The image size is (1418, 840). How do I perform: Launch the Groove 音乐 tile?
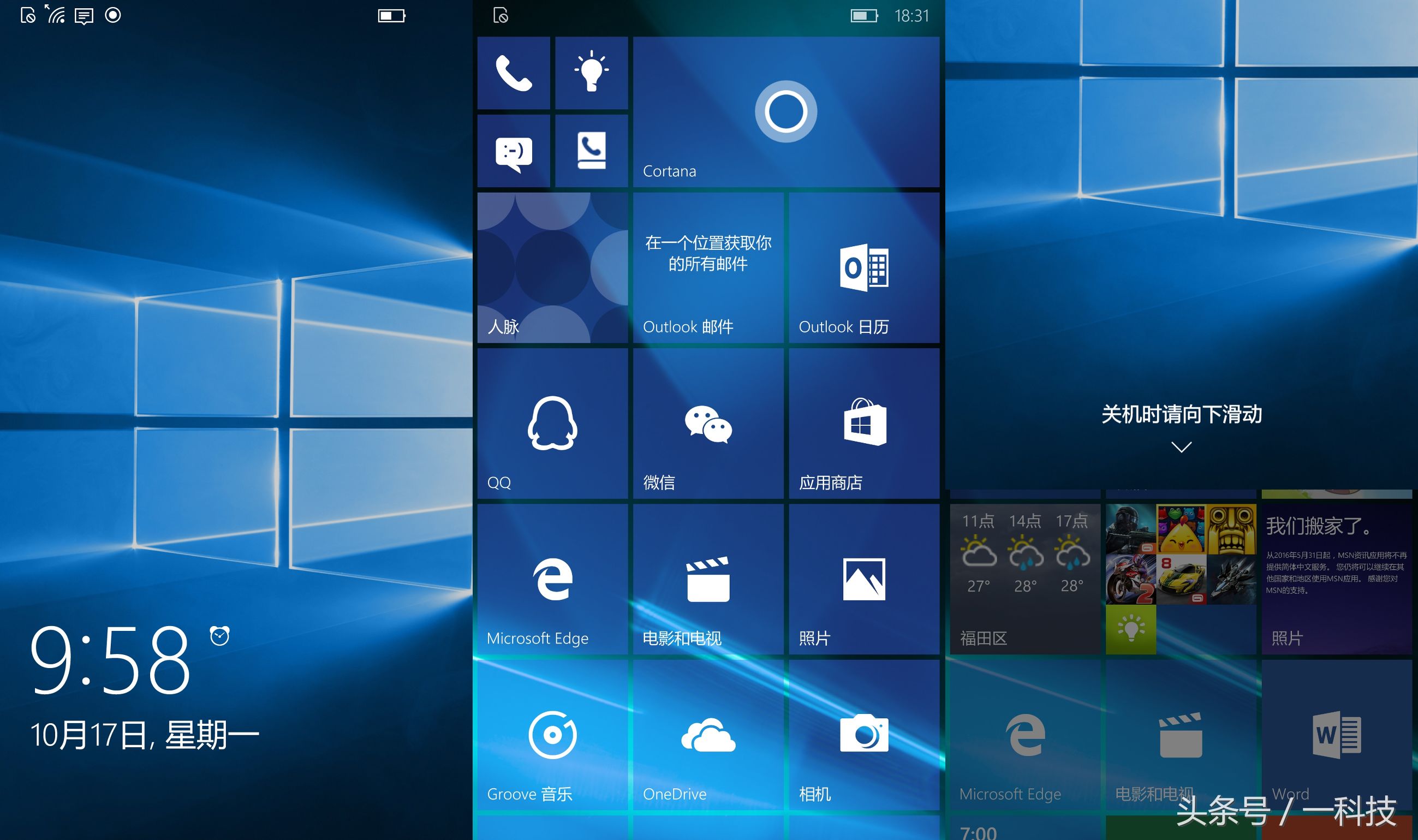[552, 735]
